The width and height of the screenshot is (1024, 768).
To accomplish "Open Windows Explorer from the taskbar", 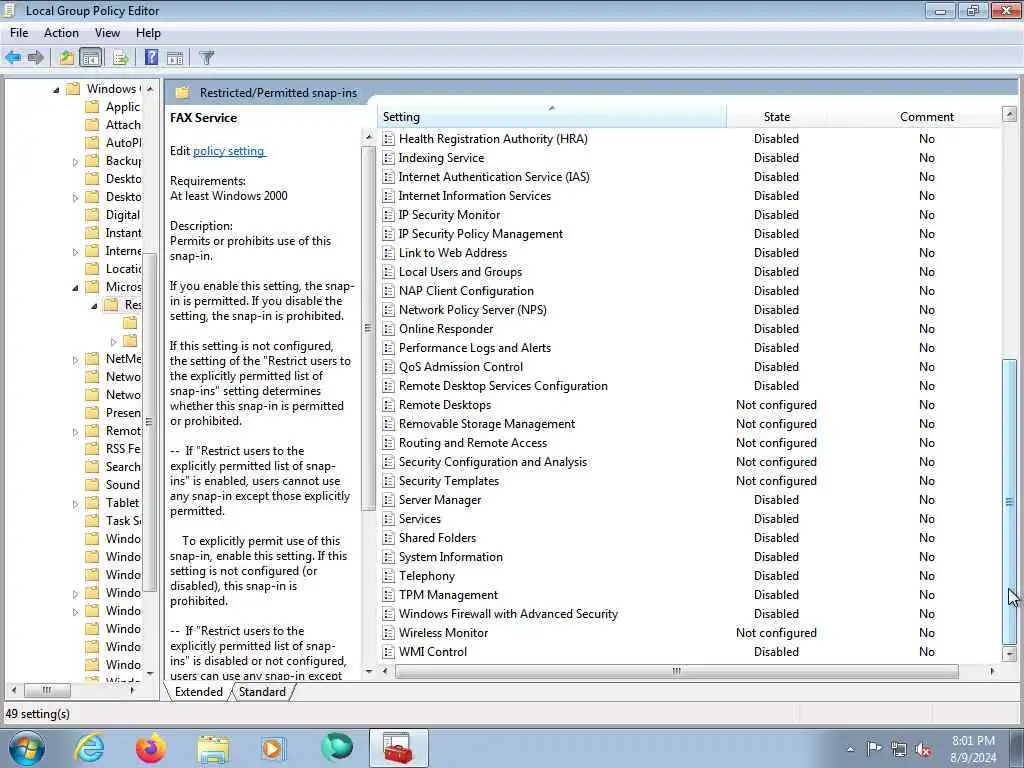I will coord(213,749).
